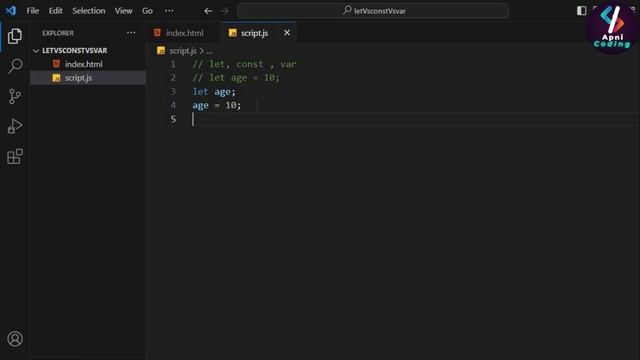Open the Source Control view

point(15,96)
